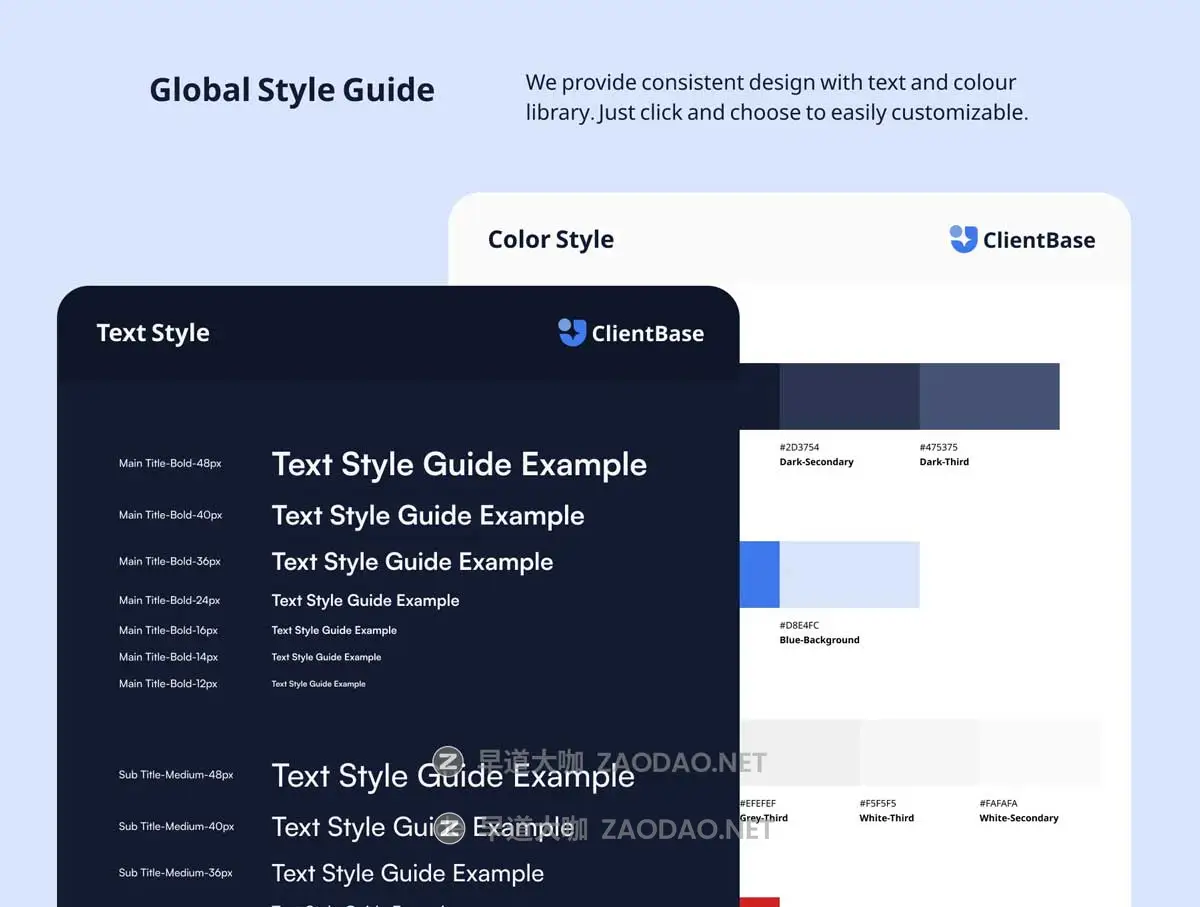
Task: Click the 'Blue-Background' color name
Action: (820, 640)
